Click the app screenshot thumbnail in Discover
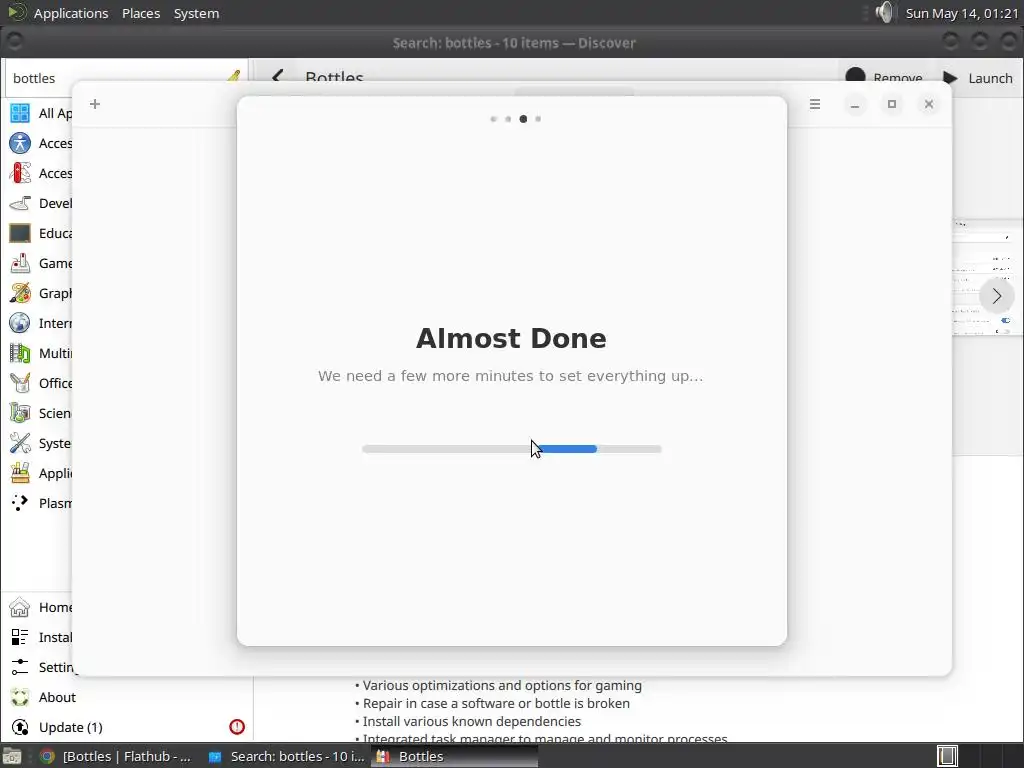 [x=988, y=278]
